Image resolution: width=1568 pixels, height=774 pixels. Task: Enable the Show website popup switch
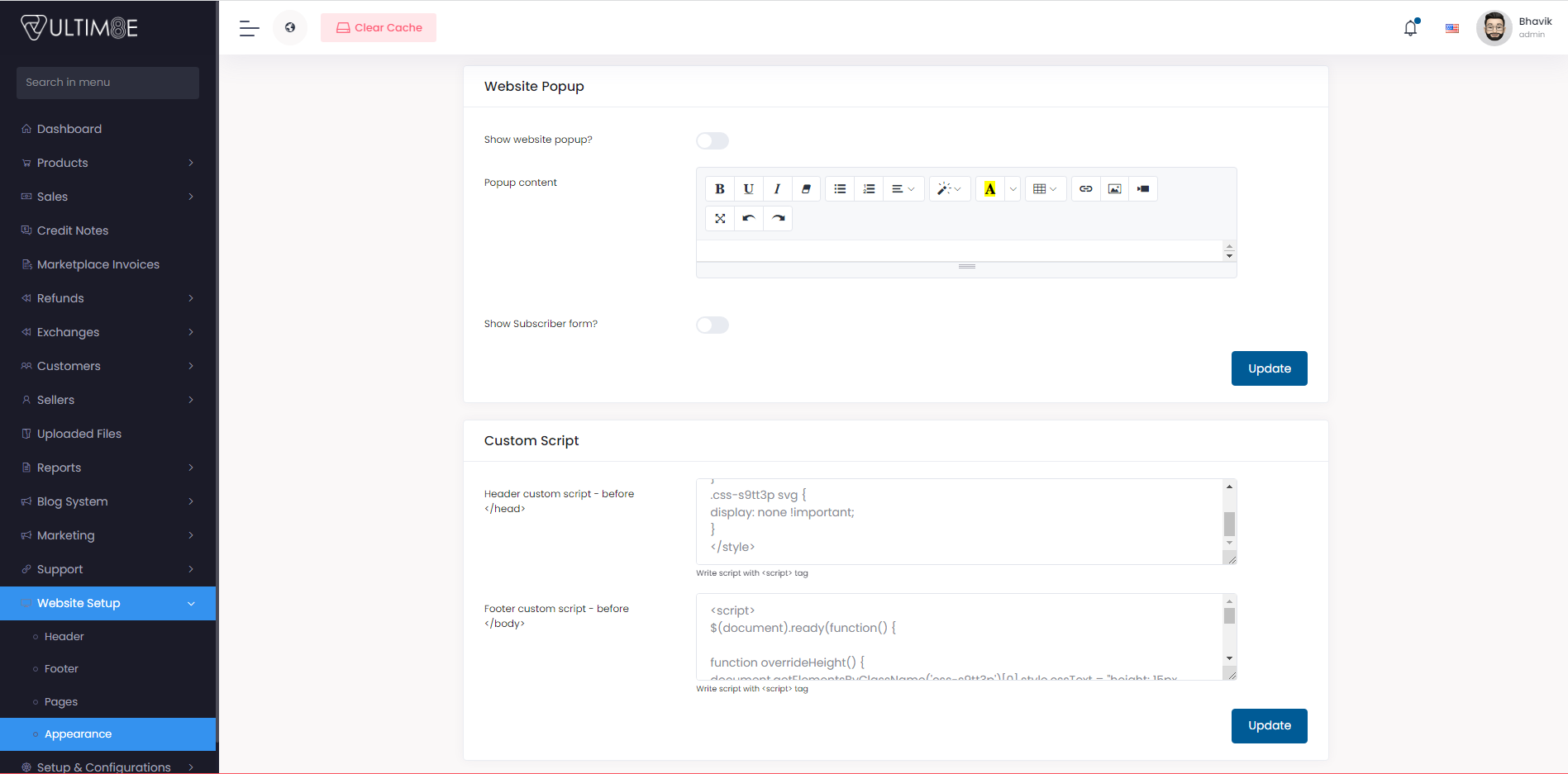[x=713, y=140]
